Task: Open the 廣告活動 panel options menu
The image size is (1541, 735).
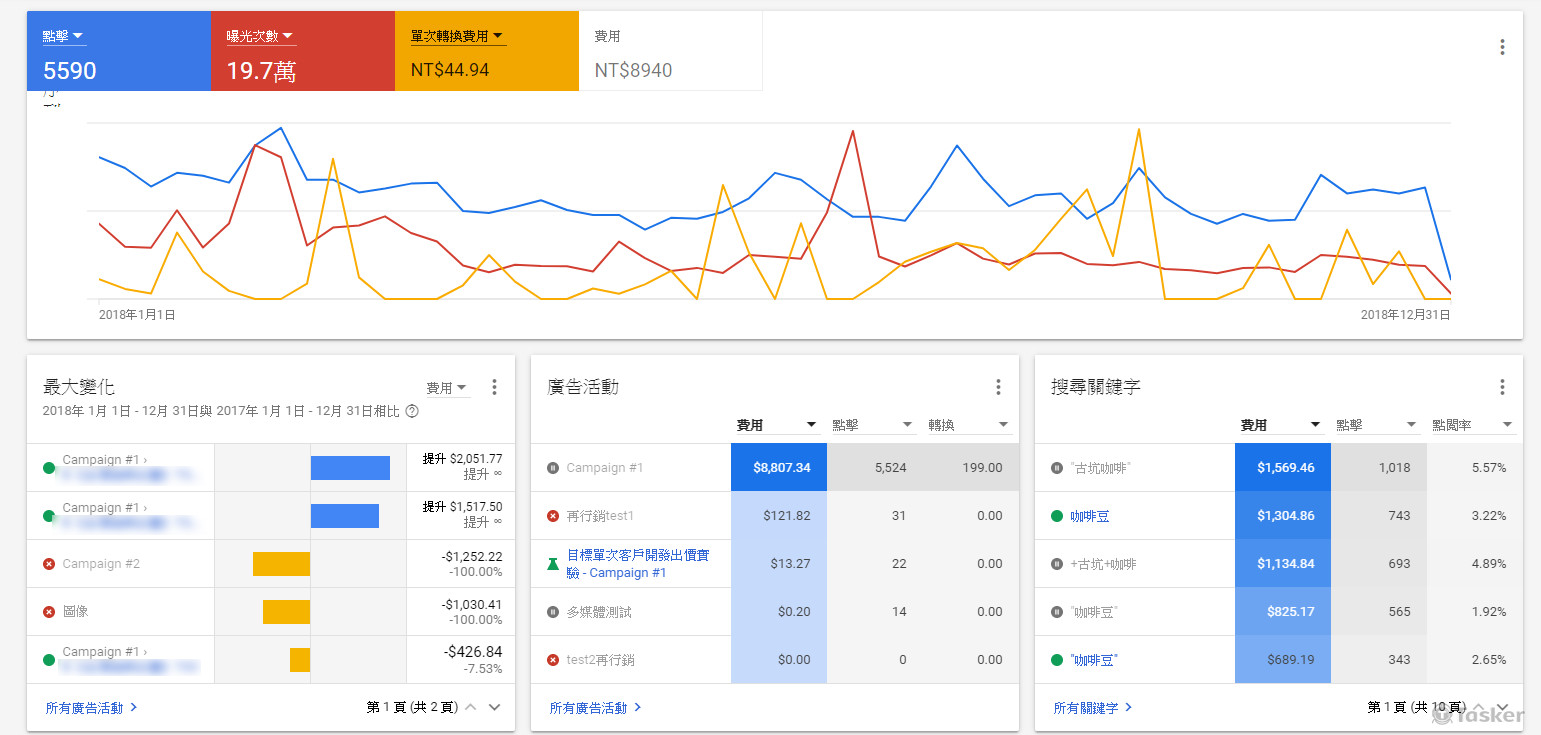Action: 998,387
